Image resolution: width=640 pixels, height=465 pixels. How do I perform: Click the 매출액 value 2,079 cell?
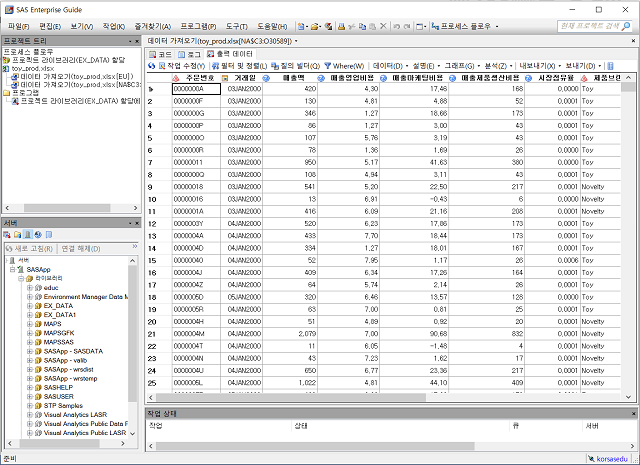(290, 334)
